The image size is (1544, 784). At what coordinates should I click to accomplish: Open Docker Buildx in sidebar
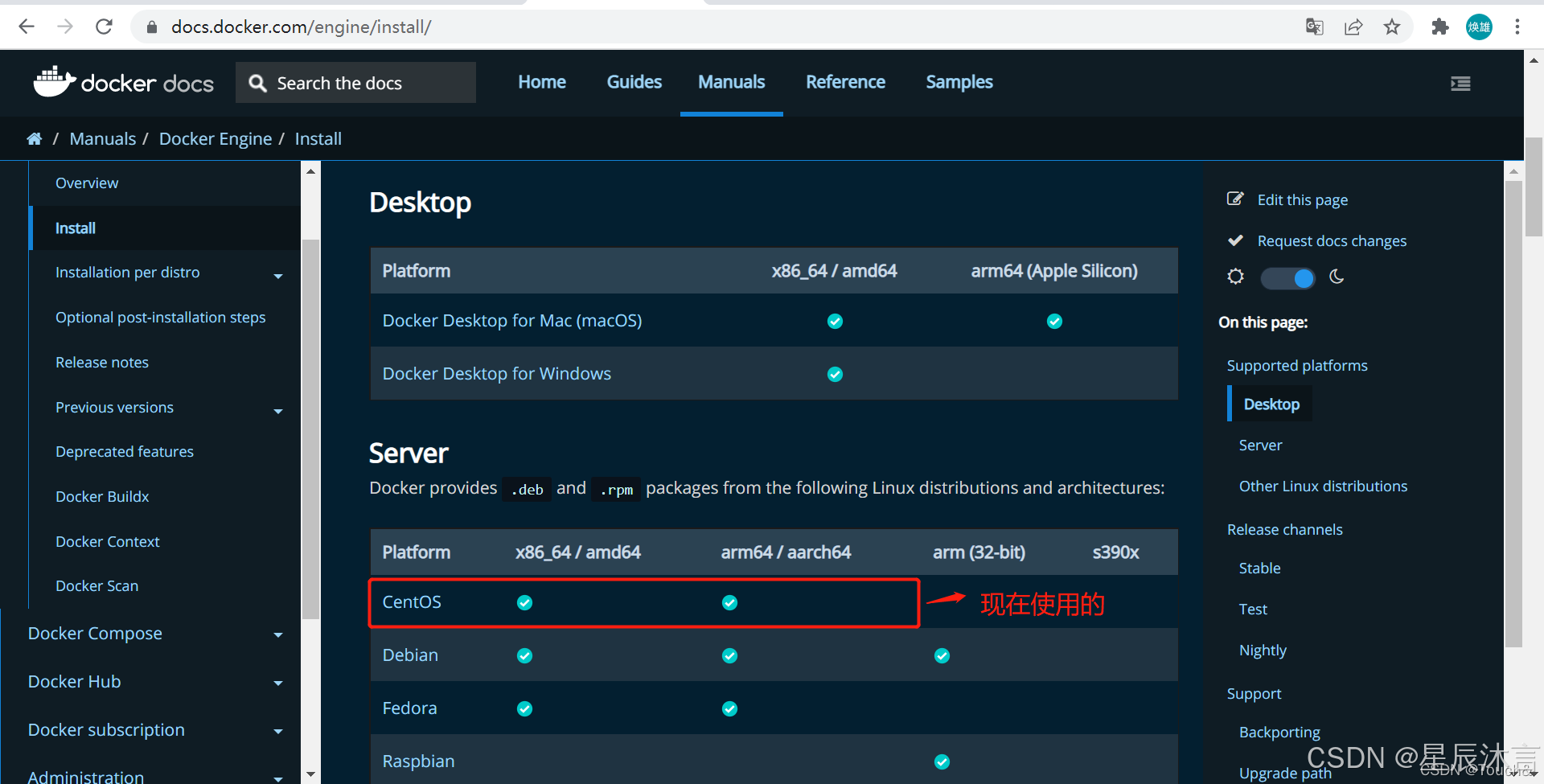(102, 497)
